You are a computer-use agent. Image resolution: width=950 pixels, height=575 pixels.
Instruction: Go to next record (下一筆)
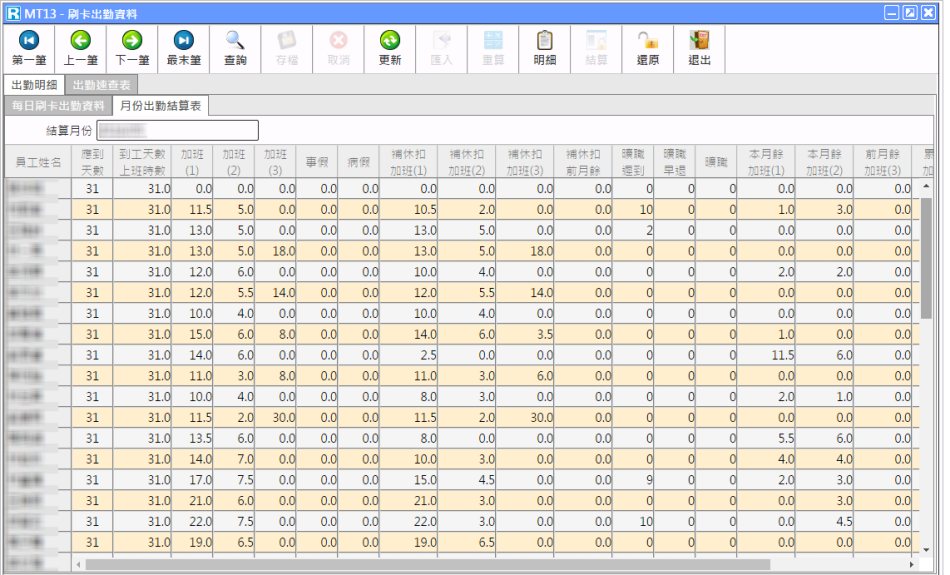point(132,48)
